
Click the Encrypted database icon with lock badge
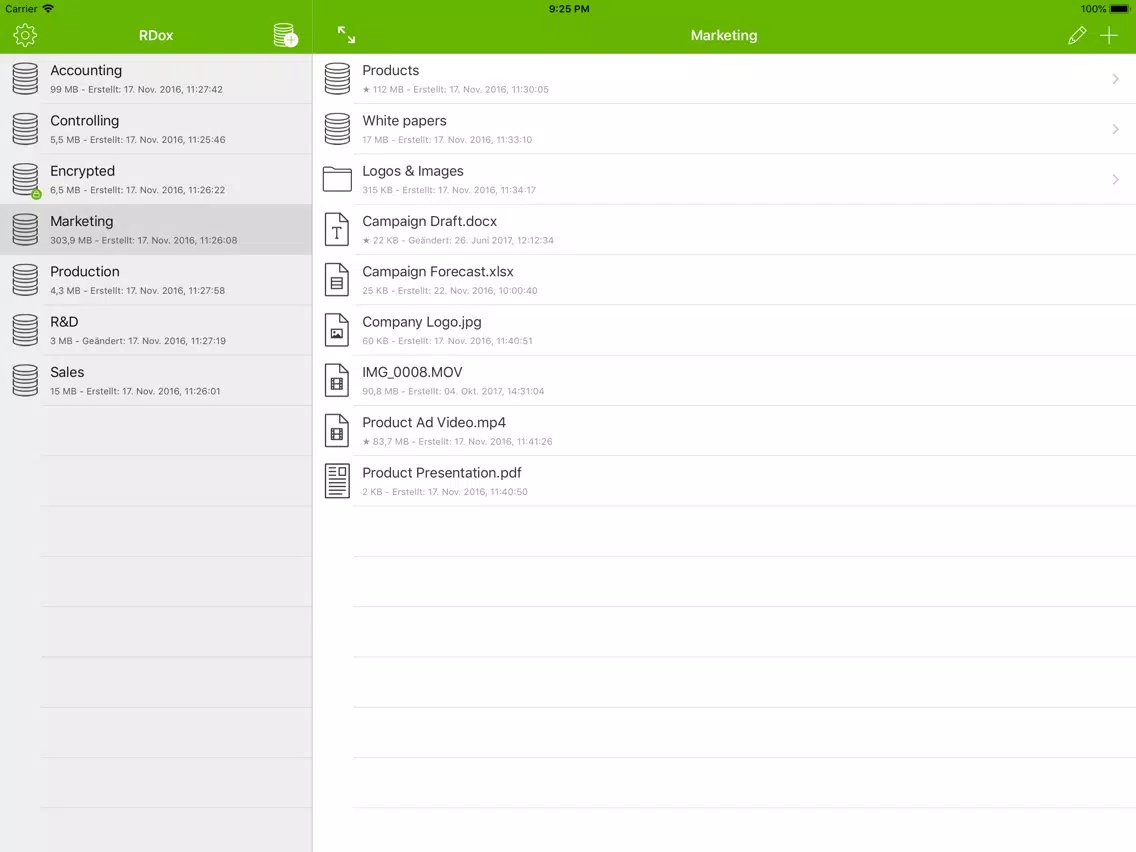click(x=26, y=180)
